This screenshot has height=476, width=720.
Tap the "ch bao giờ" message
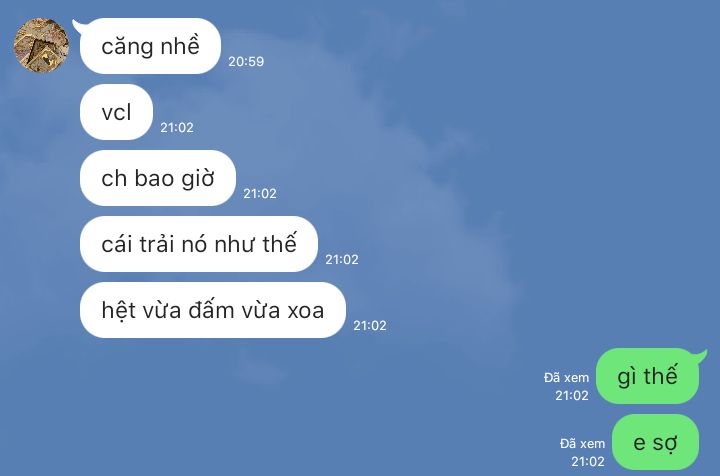tap(158, 178)
